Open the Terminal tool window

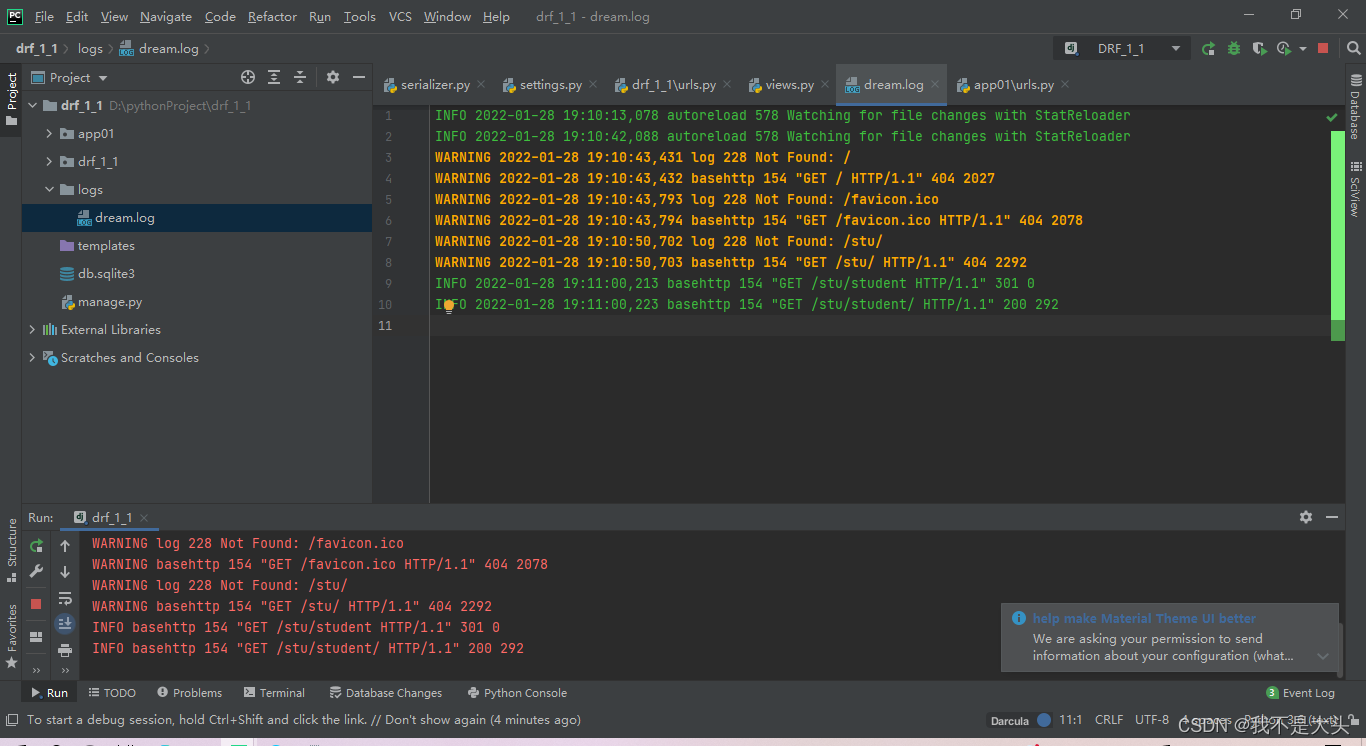tap(274, 693)
